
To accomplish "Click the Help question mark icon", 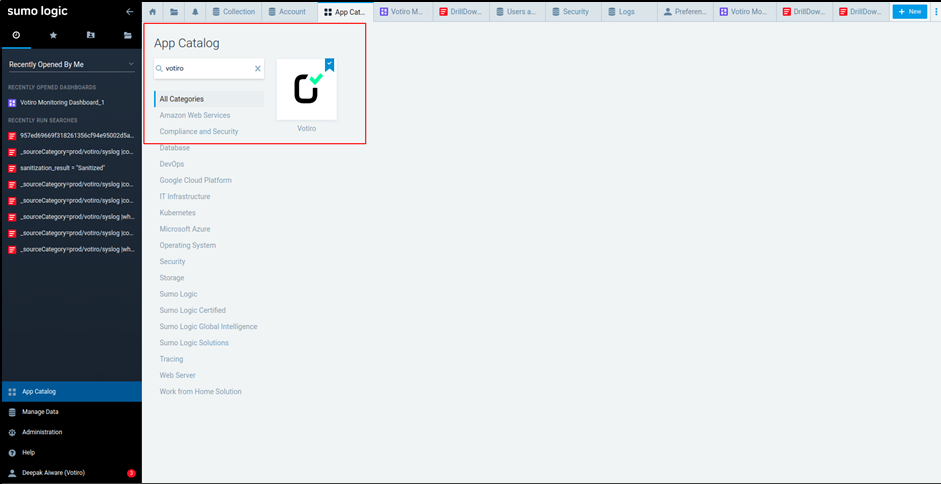I will pos(12,453).
